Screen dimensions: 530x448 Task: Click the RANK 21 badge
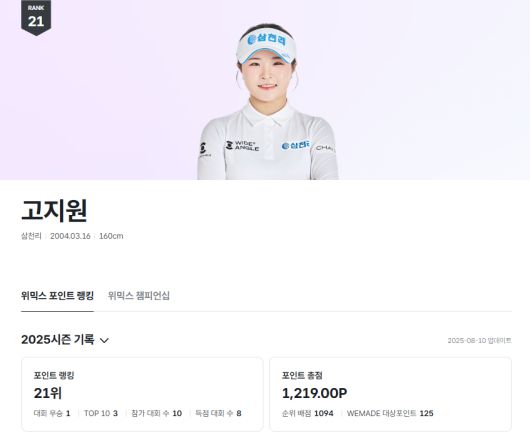click(36, 17)
